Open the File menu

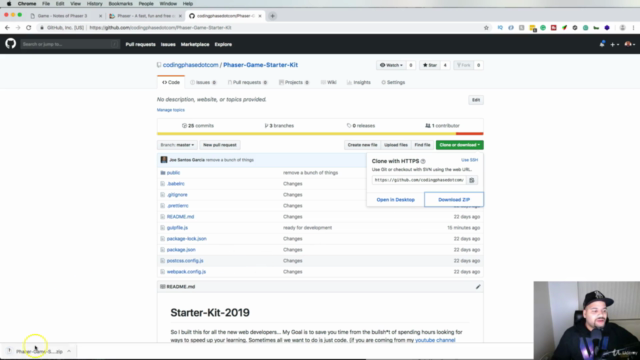coord(46,4)
